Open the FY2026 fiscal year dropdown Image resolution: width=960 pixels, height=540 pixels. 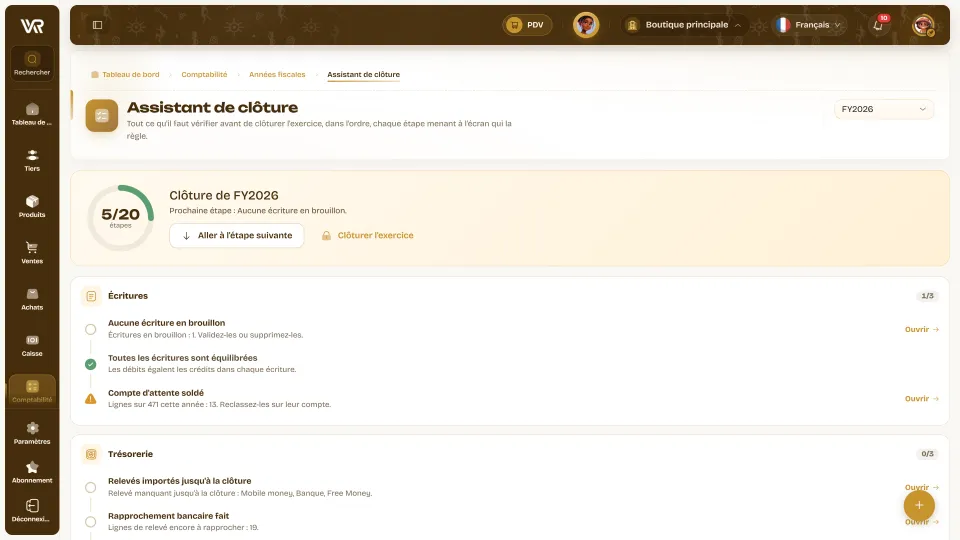pyautogui.click(x=883, y=109)
